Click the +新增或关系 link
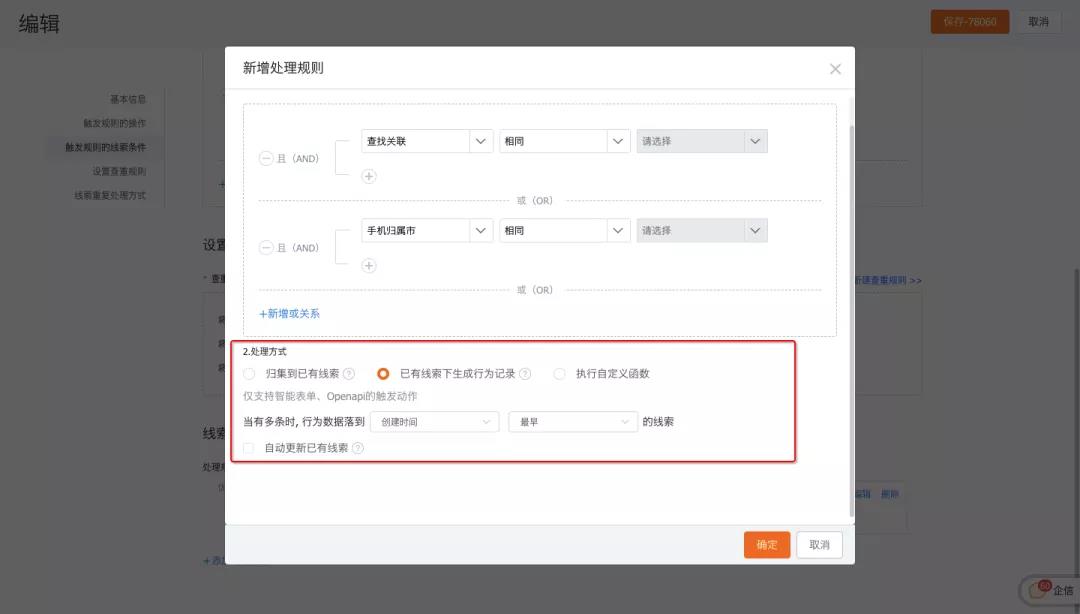The height and width of the screenshot is (614, 1080). [x=289, y=314]
